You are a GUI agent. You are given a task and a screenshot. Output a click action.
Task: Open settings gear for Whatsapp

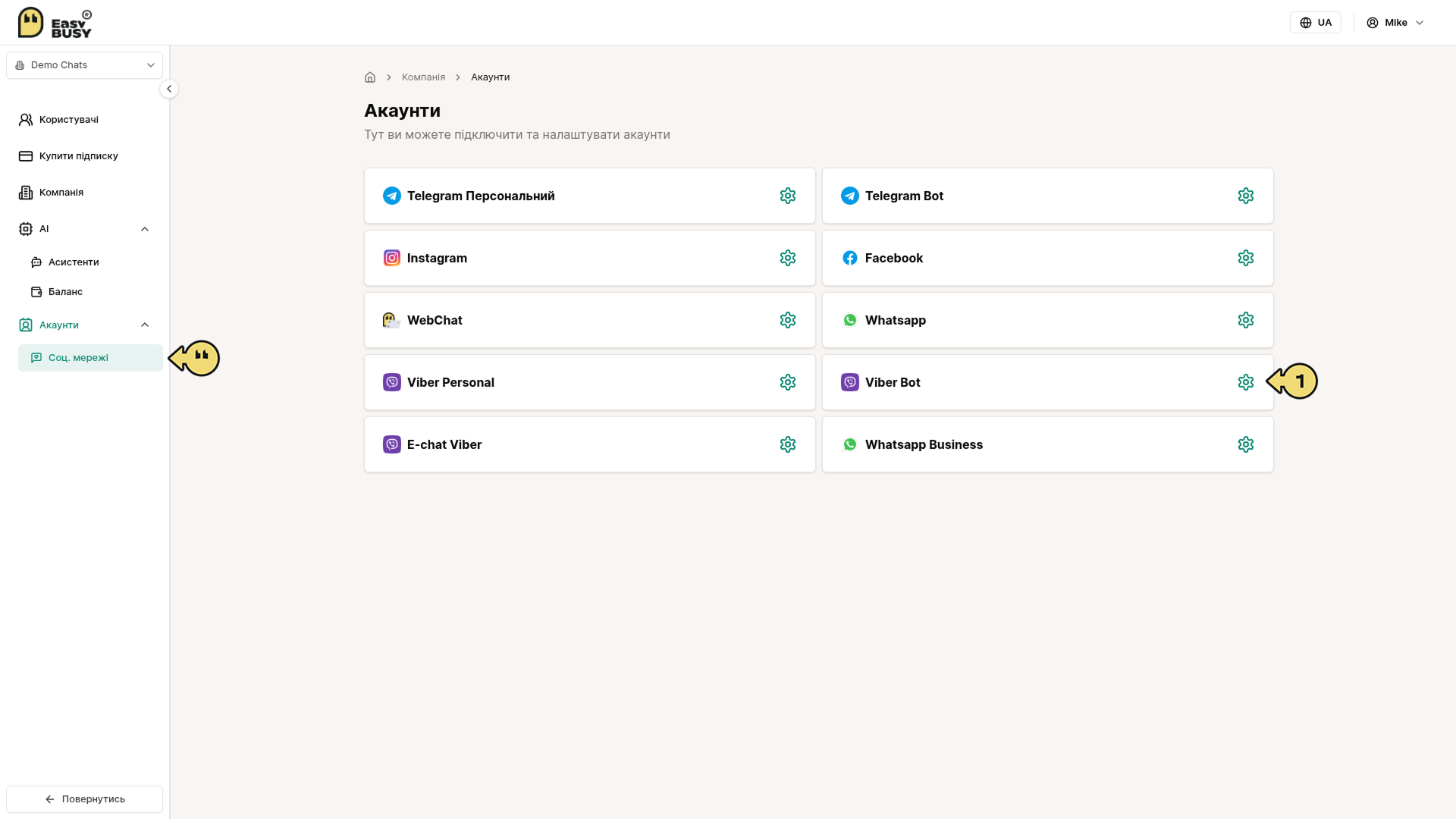click(1246, 320)
